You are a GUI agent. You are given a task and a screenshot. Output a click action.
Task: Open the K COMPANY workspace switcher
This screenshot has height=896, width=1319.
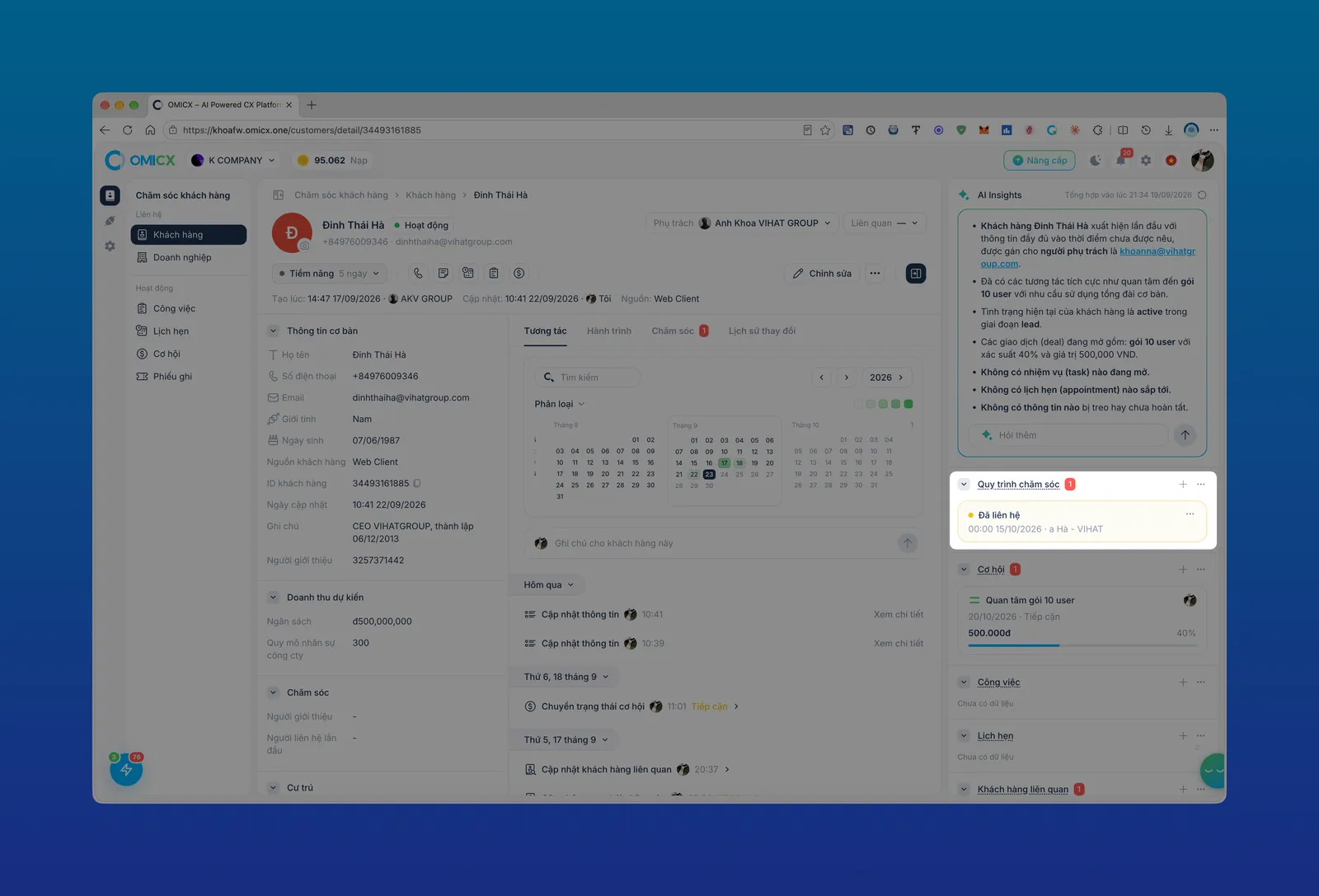pyautogui.click(x=233, y=161)
